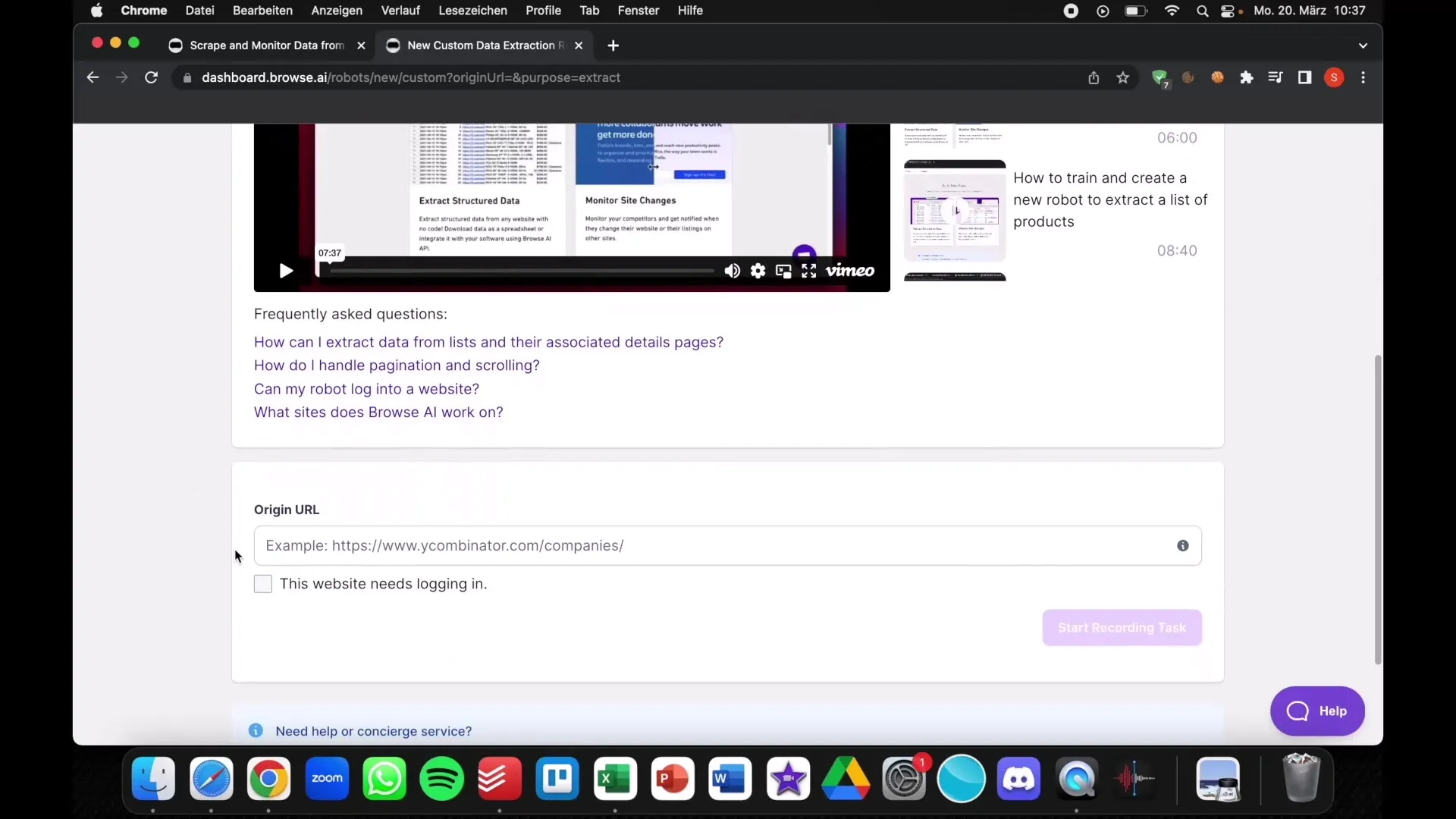Launch Trello from the Dock
1456x819 pixels.
[x=557, y=779]
